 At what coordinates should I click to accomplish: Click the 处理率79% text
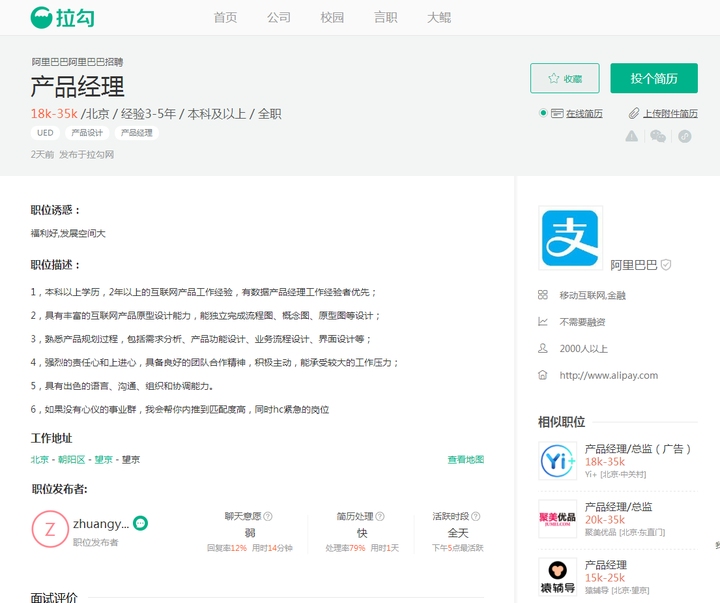(x=345, y=548)
